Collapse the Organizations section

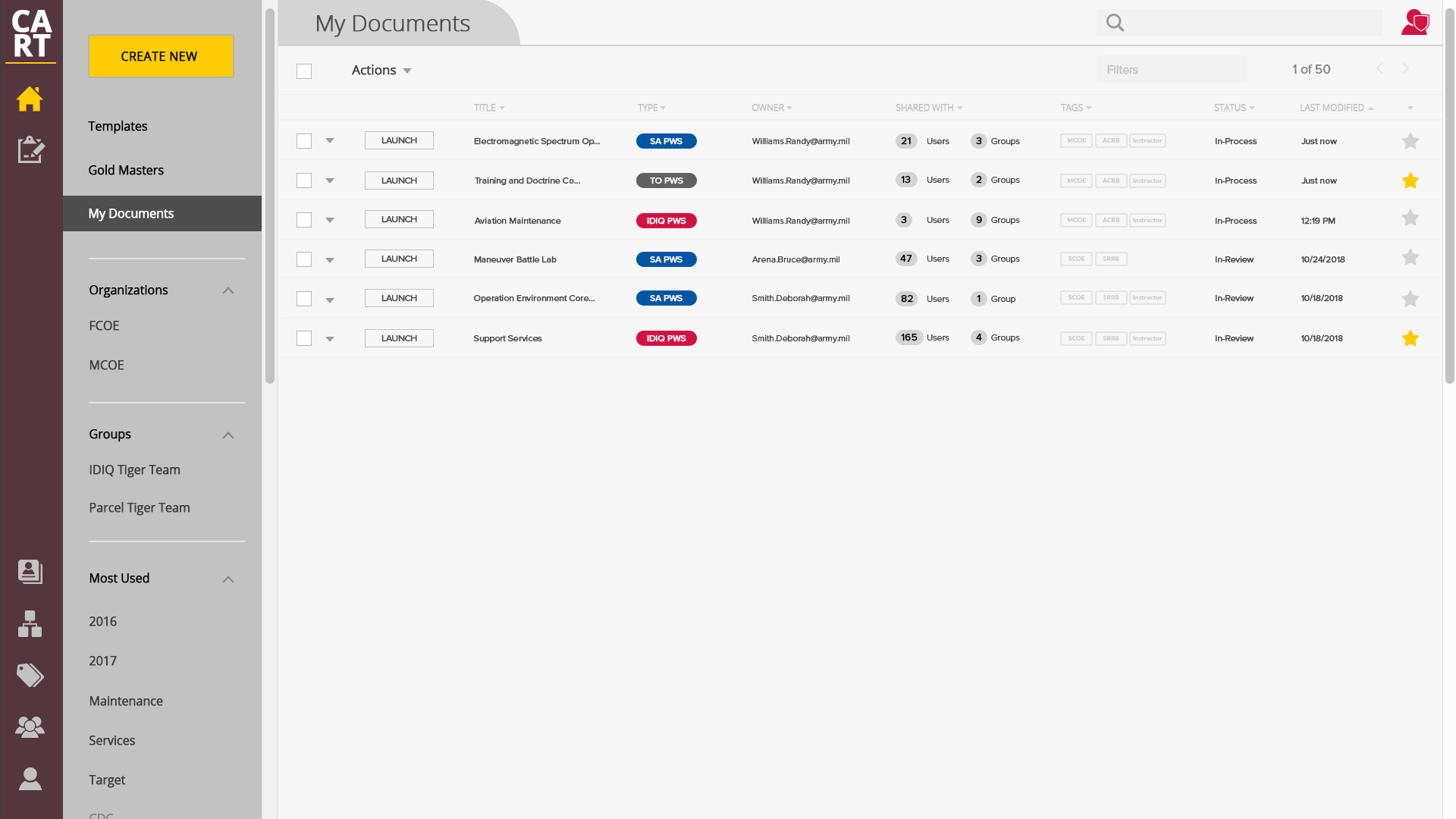point(227,290)
